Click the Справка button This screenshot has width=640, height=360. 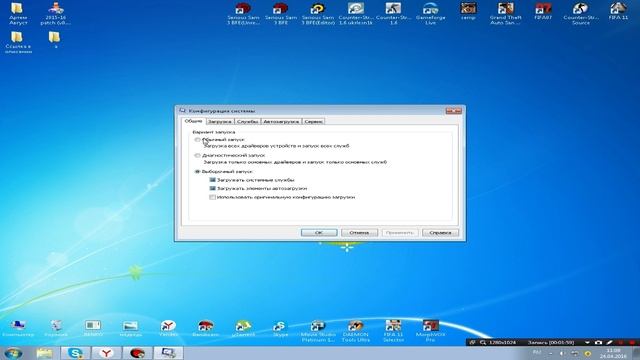(x=440, y=233)
